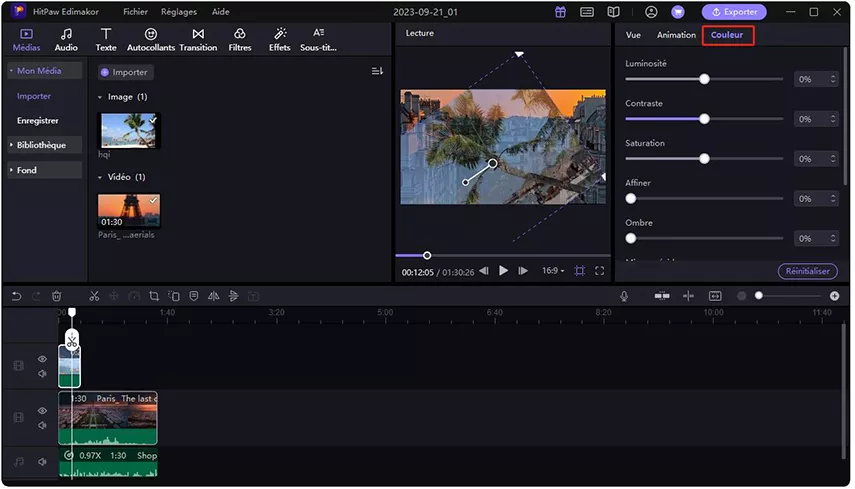Viewport: 855px width, 489px height.
Task: Collapse the Image (1) group
Action: tap(100, 97)
